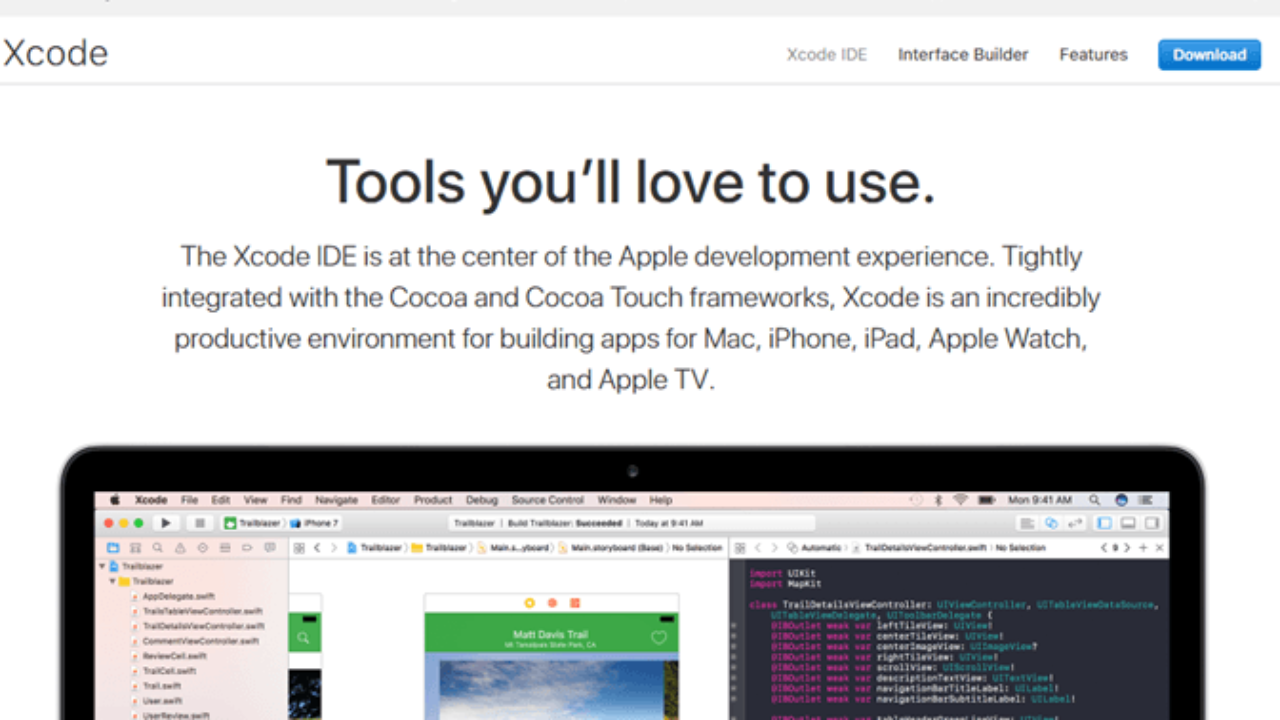The image size is (1280, 720).
Task: Go back in storyboard editor jump bar
Action: (317, 548)
